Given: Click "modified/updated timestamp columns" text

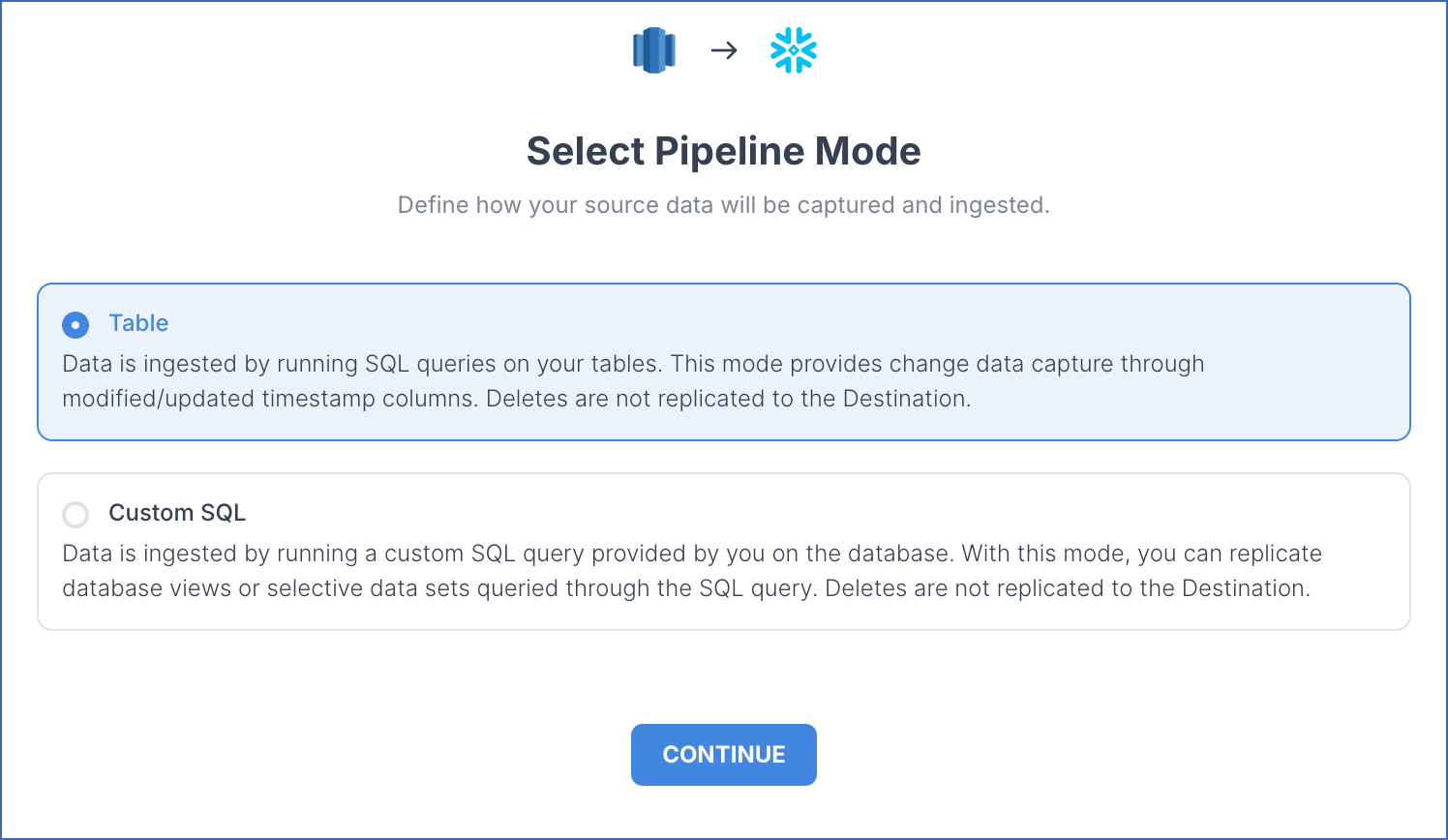Looking at the screenshot, I should point(269,399).
